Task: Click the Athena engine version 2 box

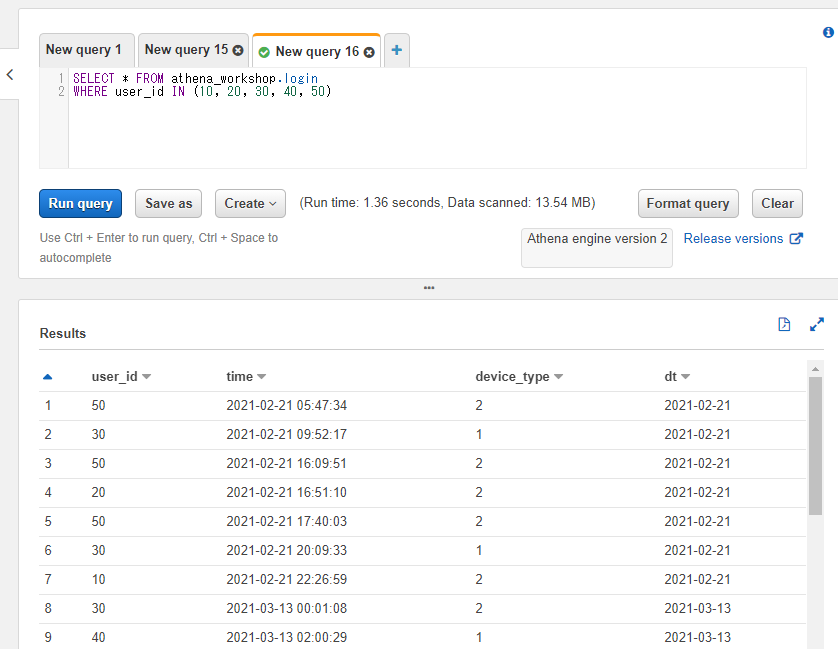Action: [597, 248]
